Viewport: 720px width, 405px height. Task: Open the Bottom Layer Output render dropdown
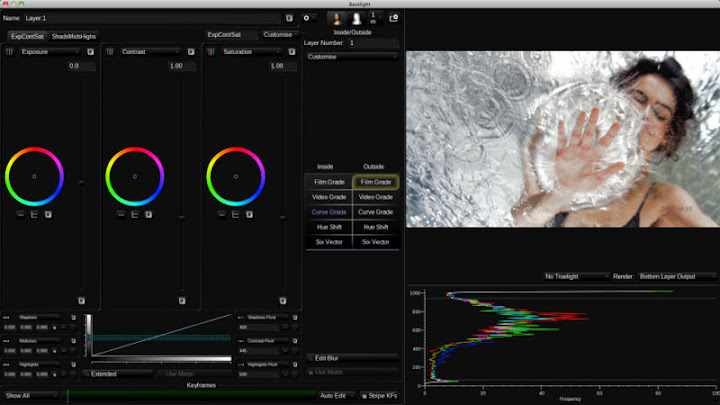pos(677,276)
